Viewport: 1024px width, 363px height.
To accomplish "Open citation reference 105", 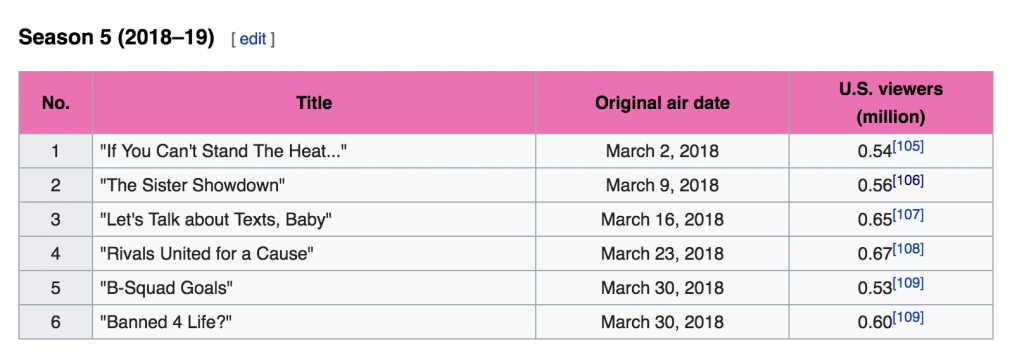I will (x=908, y=147).
